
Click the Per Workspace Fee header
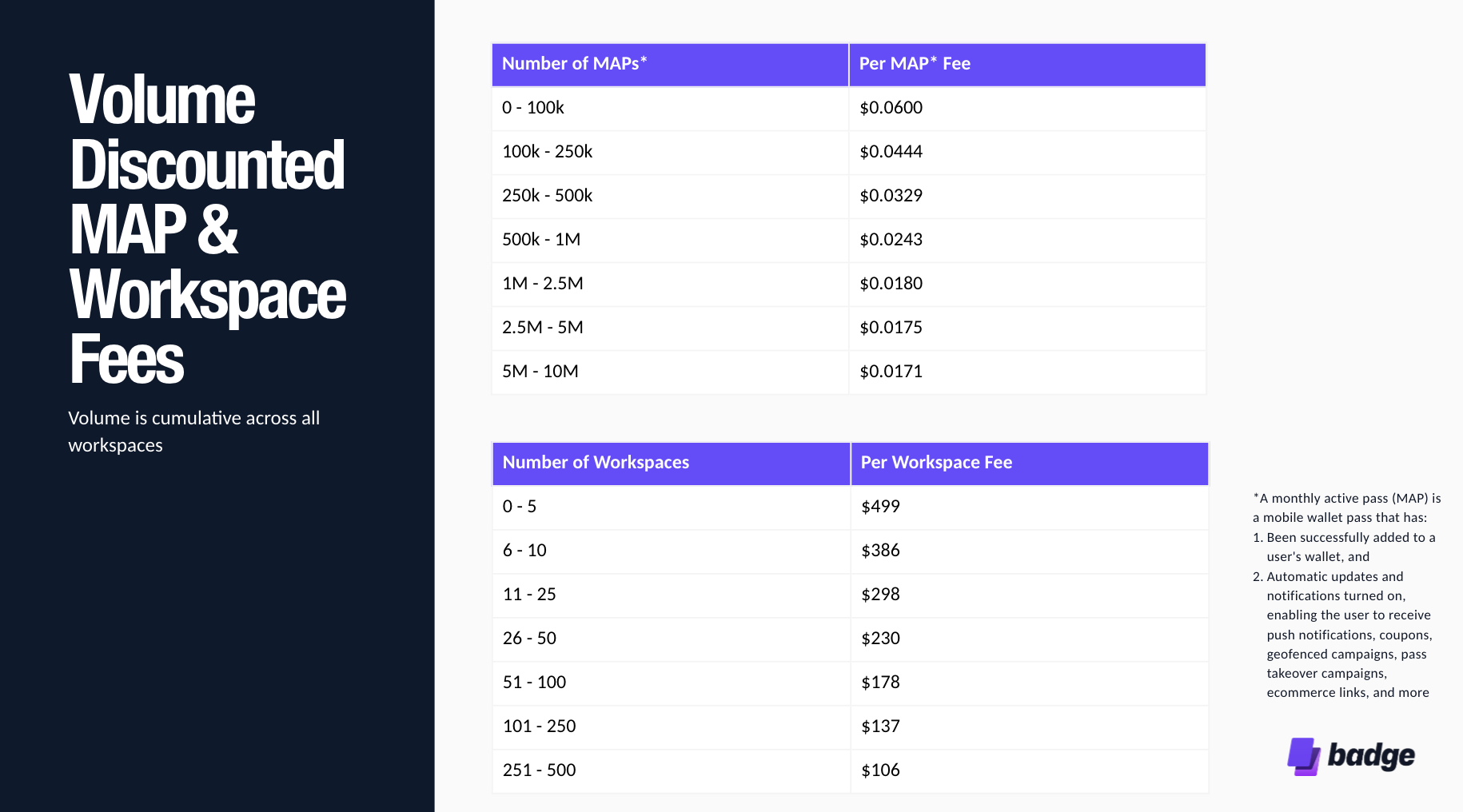point(936,463)
